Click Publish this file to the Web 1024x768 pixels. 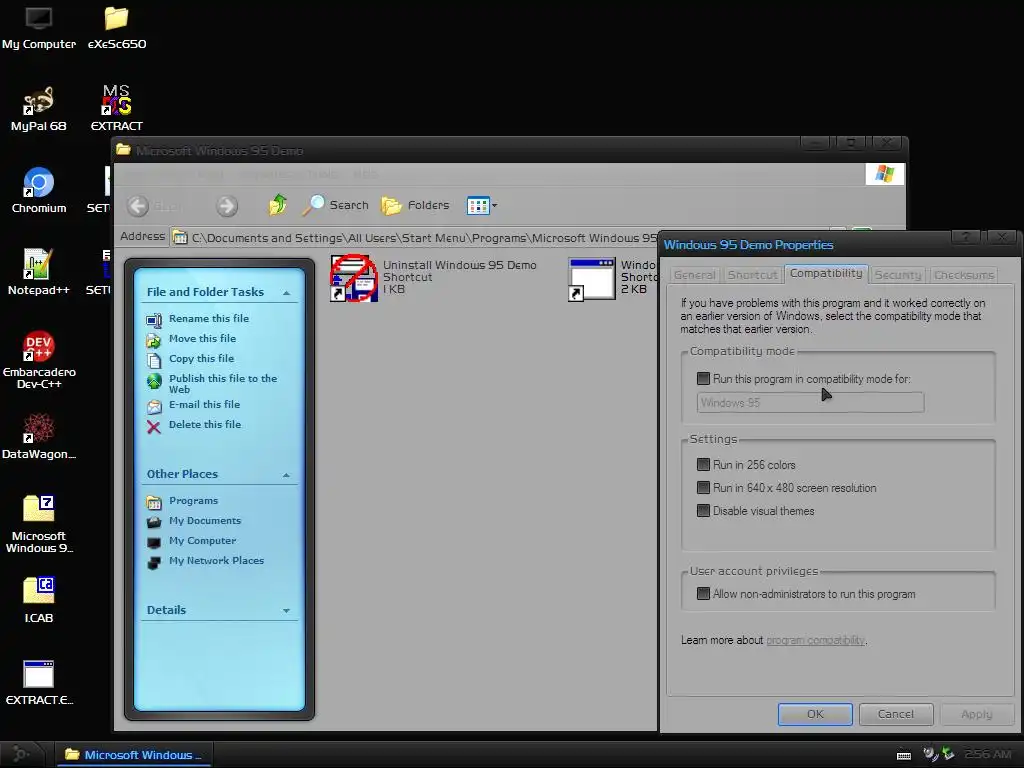(x=223, y=383)
